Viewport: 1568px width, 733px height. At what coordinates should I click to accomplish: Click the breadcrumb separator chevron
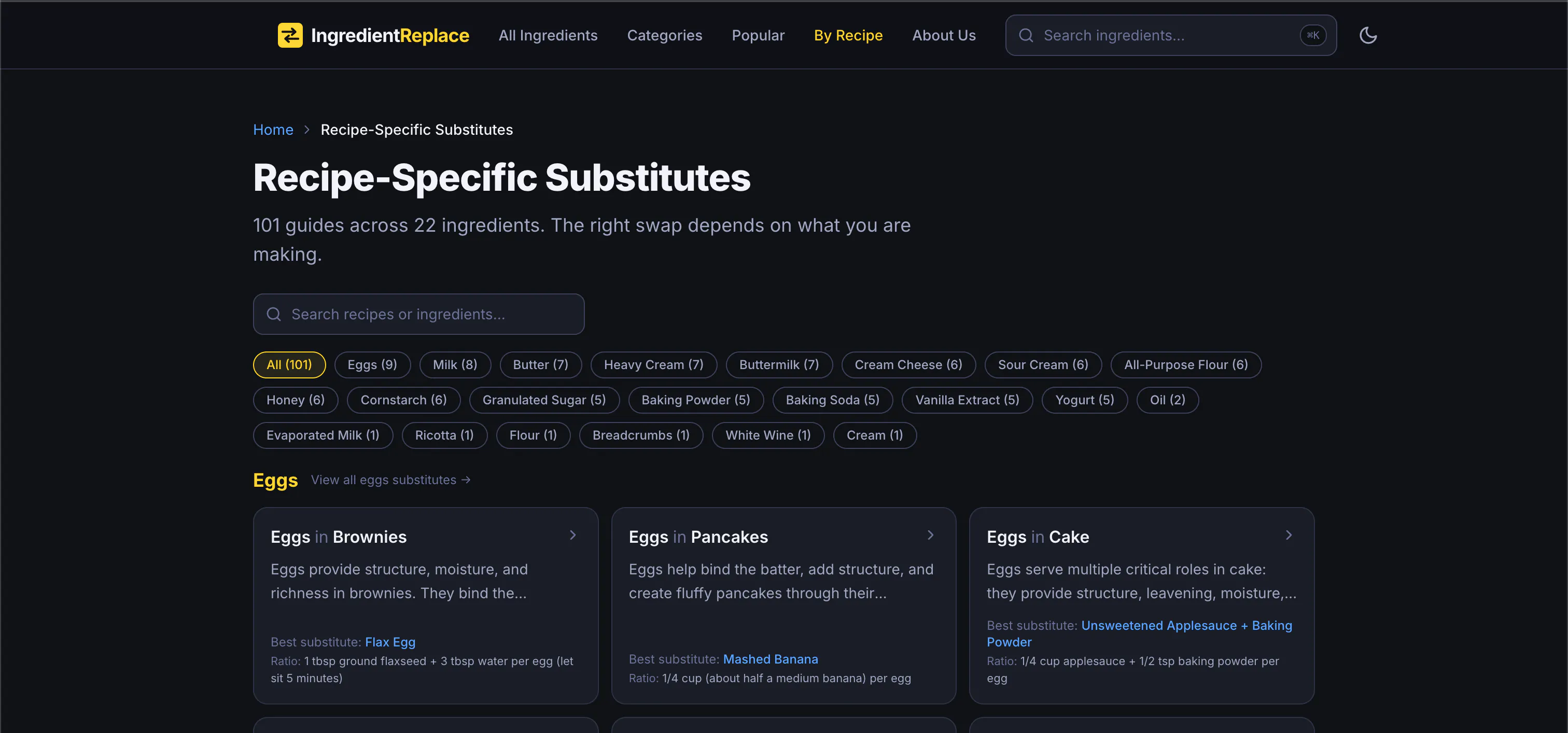[x=307, y=130]
